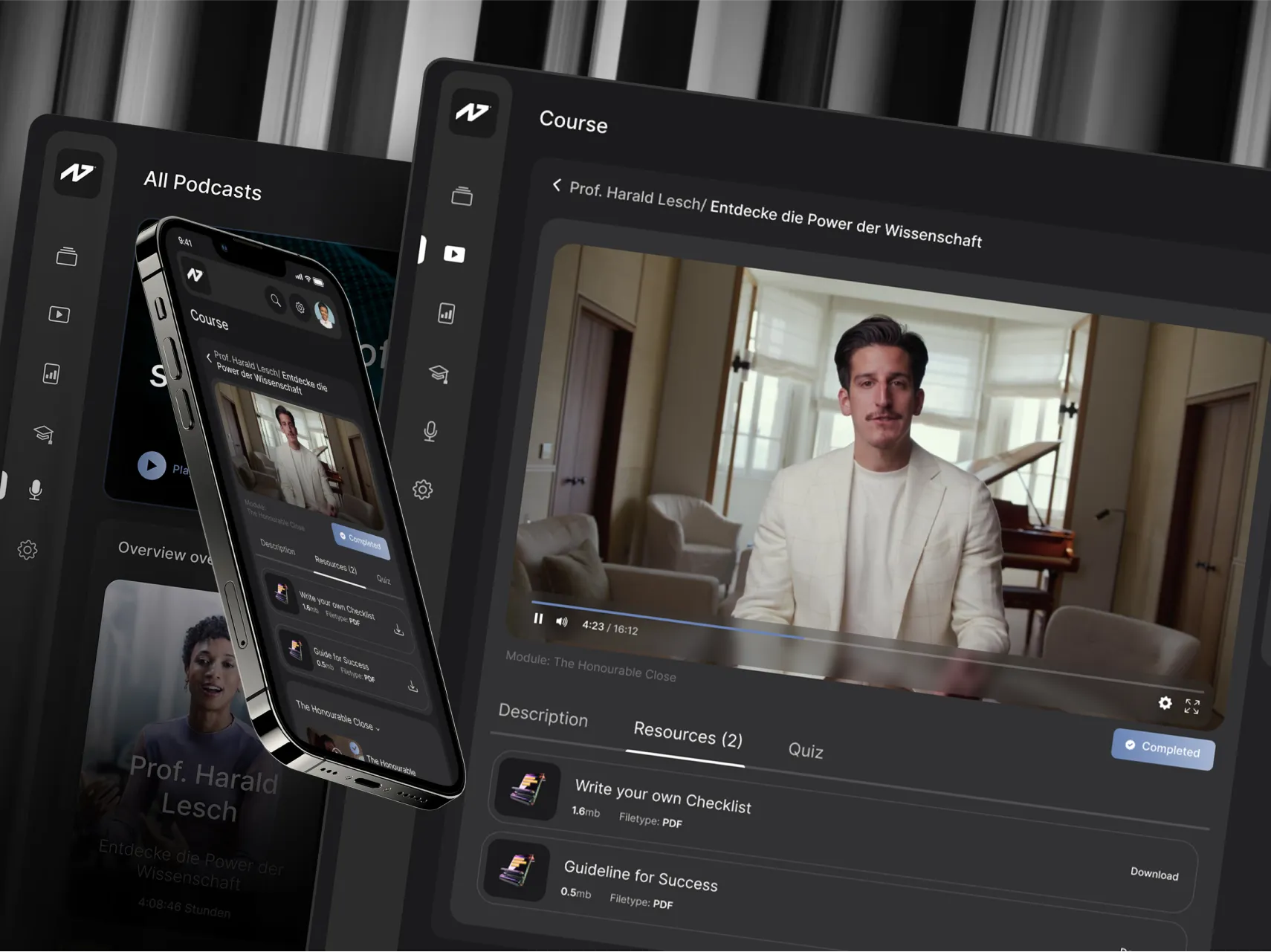This screenshot has width=1271, height=952.
Task: Open chart icon in All Podcasts sidebar
Action: click(51, 373)
